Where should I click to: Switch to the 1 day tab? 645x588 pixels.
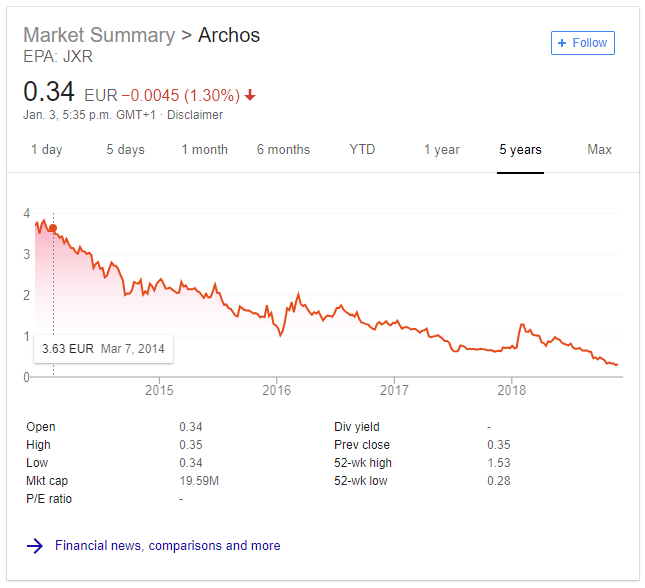click(x=46, y=150)
